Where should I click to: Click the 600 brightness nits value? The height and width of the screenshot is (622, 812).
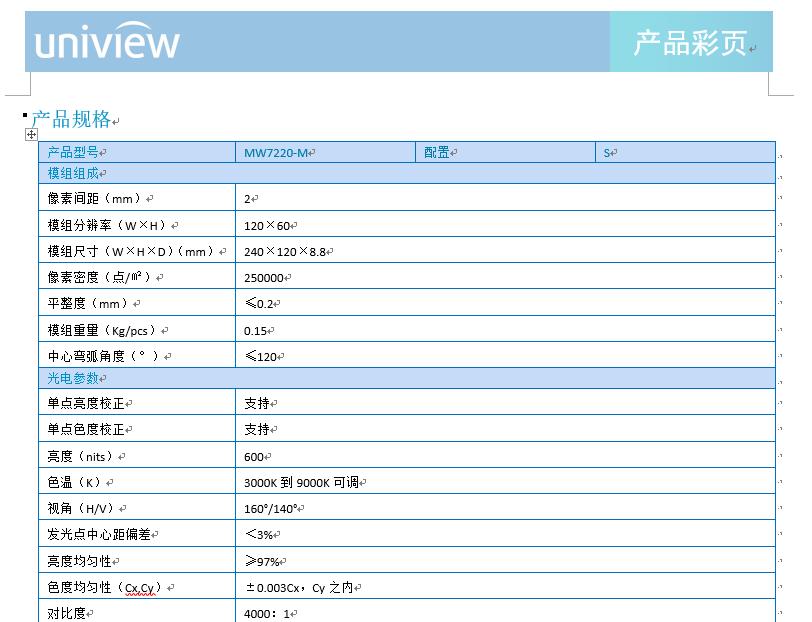pos(254,457)
